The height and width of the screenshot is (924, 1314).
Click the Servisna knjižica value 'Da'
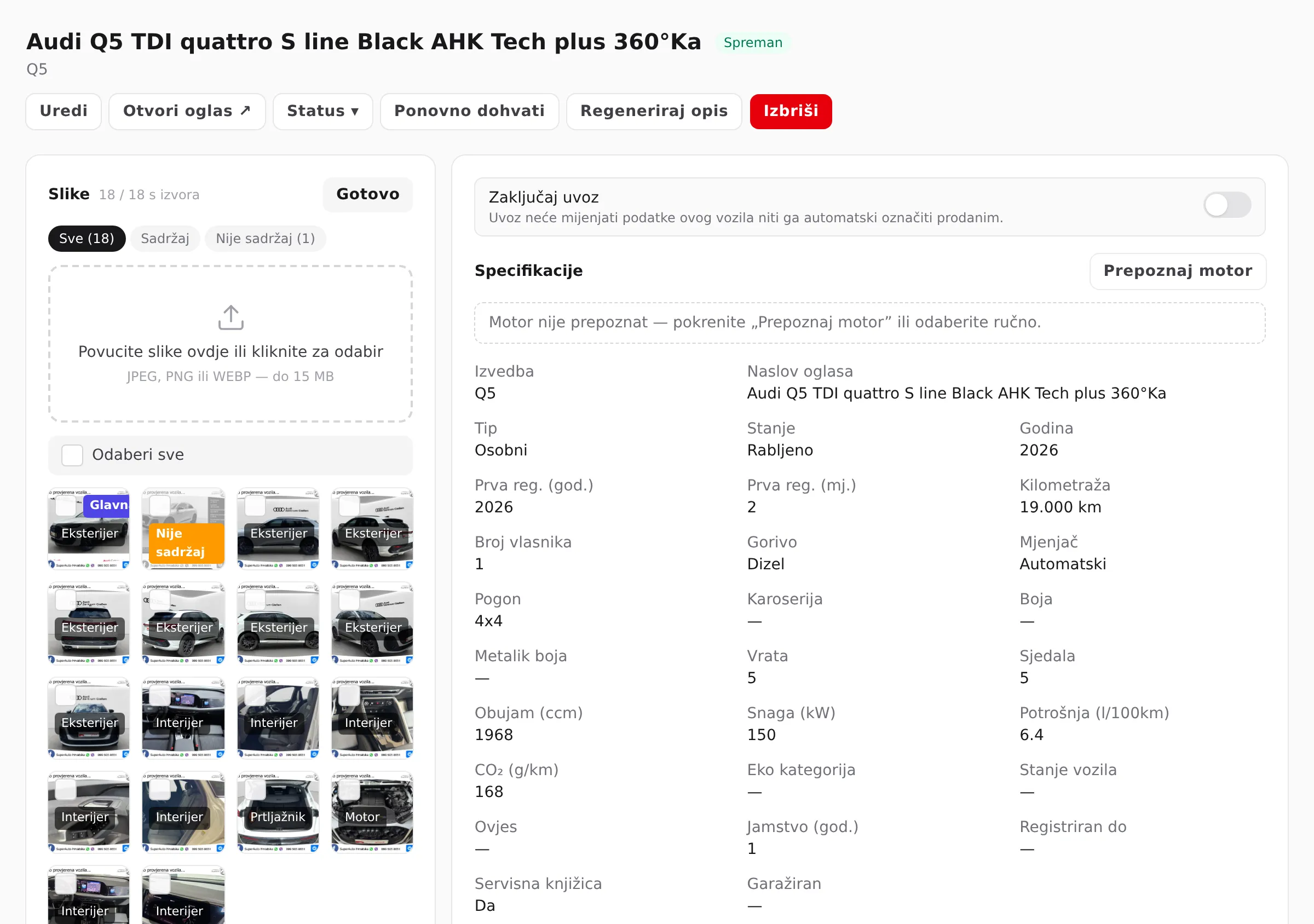pos(485,906)
